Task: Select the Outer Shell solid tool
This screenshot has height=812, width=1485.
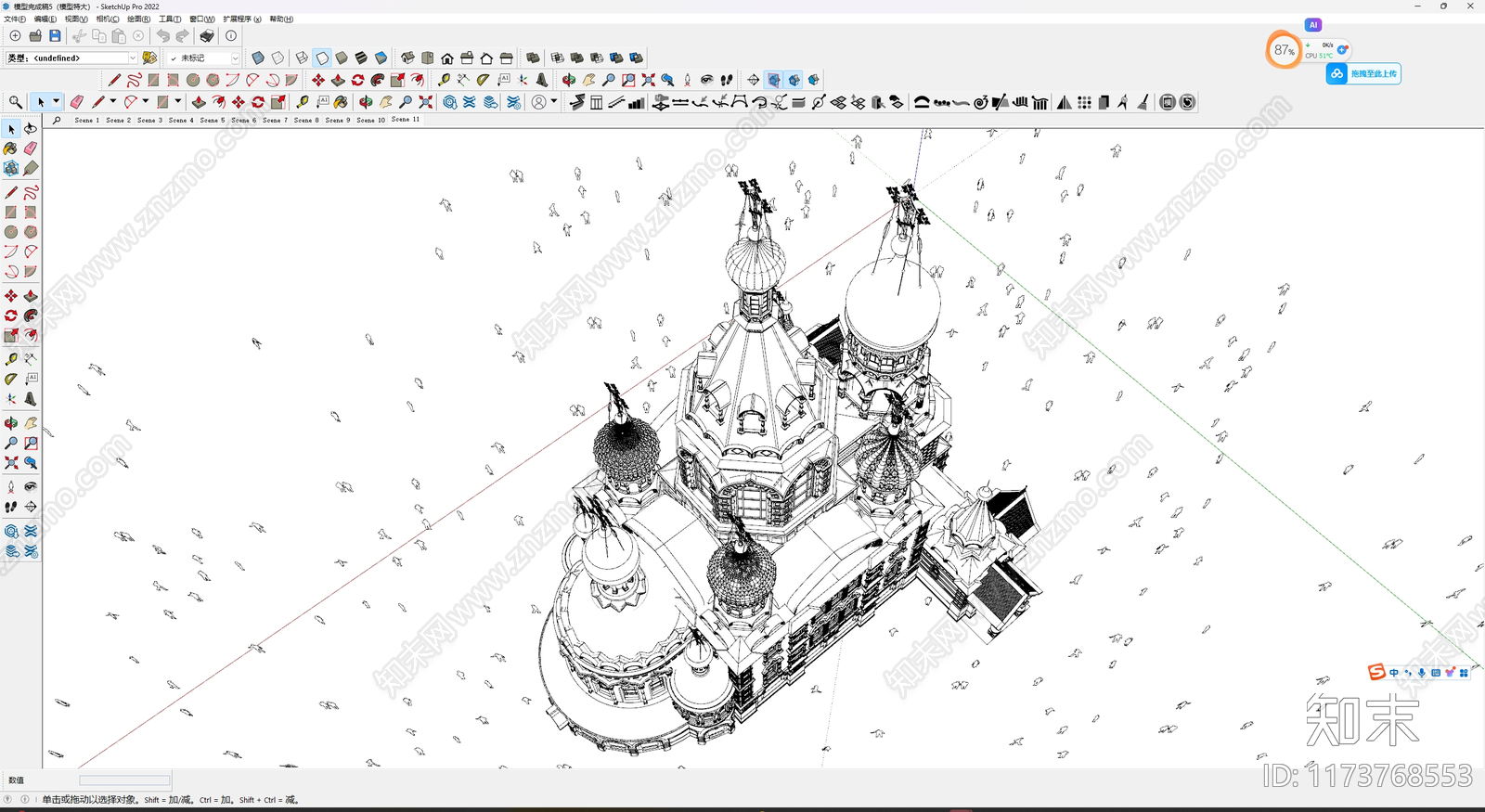Action: [x=533, y=58]
